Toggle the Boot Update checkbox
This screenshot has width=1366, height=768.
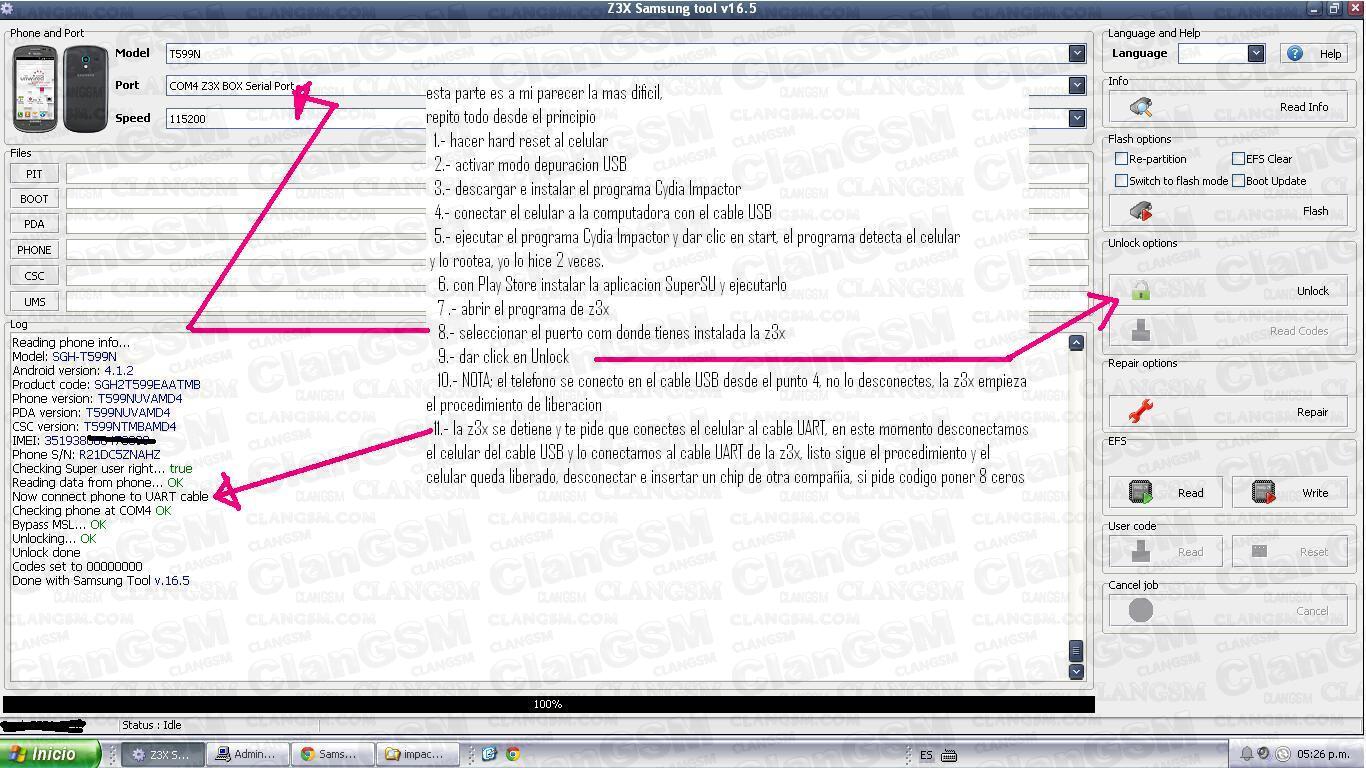tap(1238, 181)
